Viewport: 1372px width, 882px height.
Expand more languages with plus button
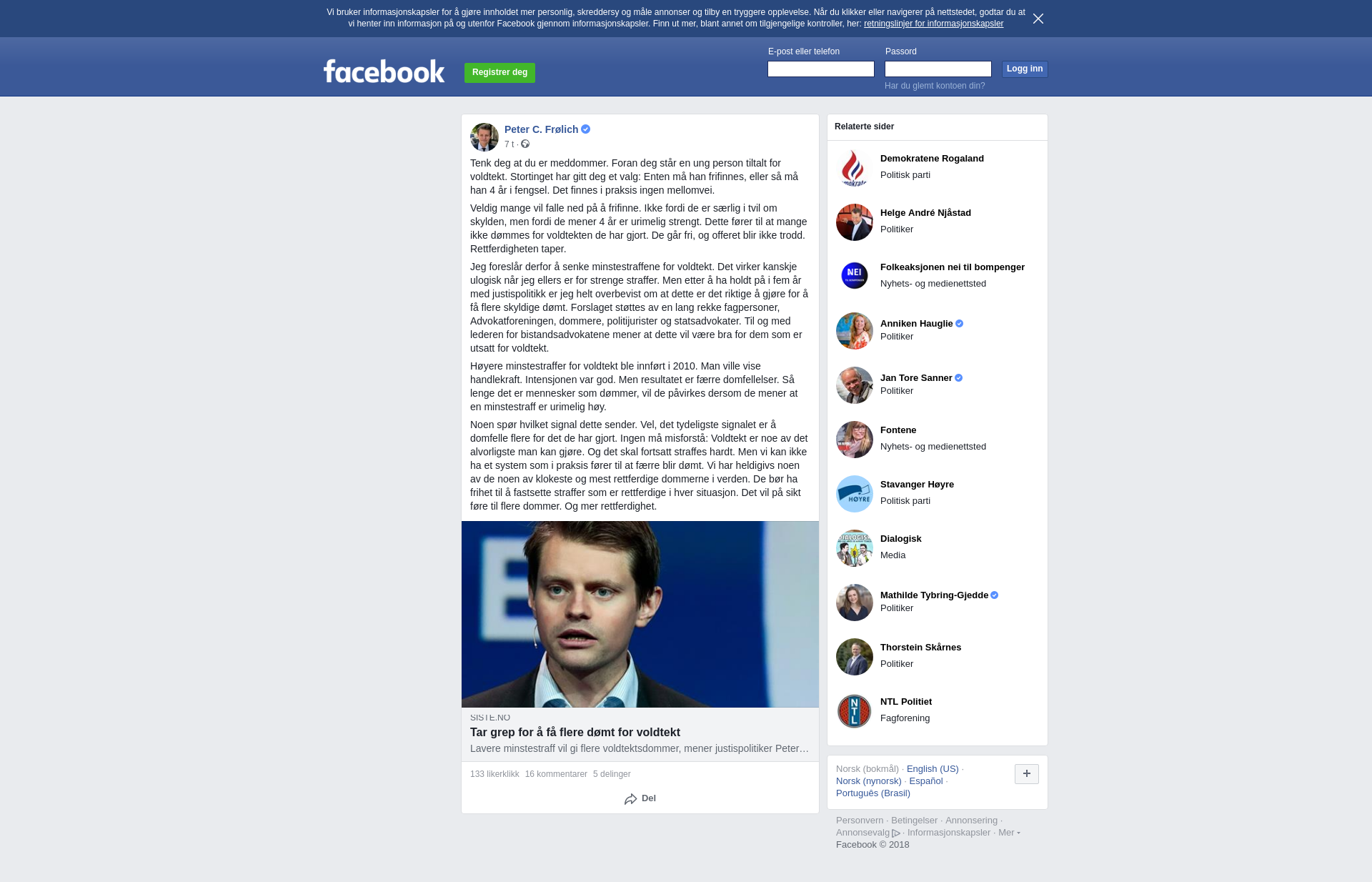[x=1027, y=774]
